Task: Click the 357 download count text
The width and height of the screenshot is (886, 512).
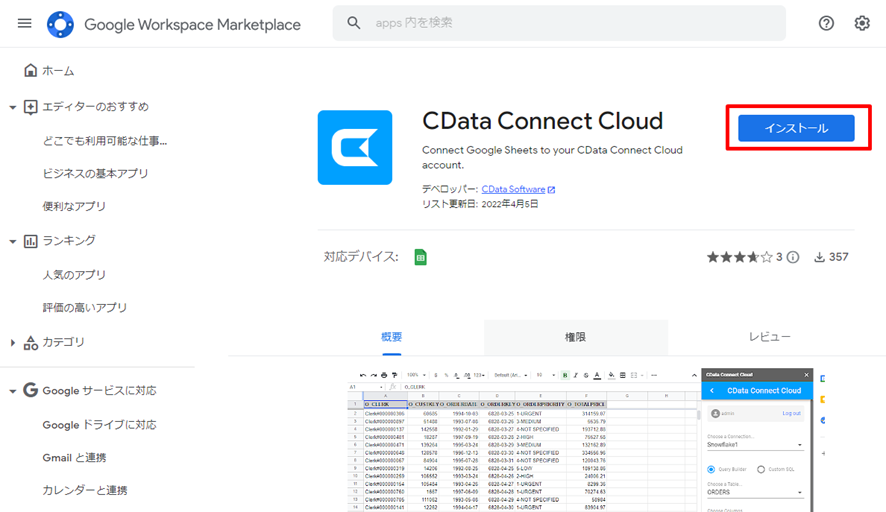Action: click(x=839, y=257)
